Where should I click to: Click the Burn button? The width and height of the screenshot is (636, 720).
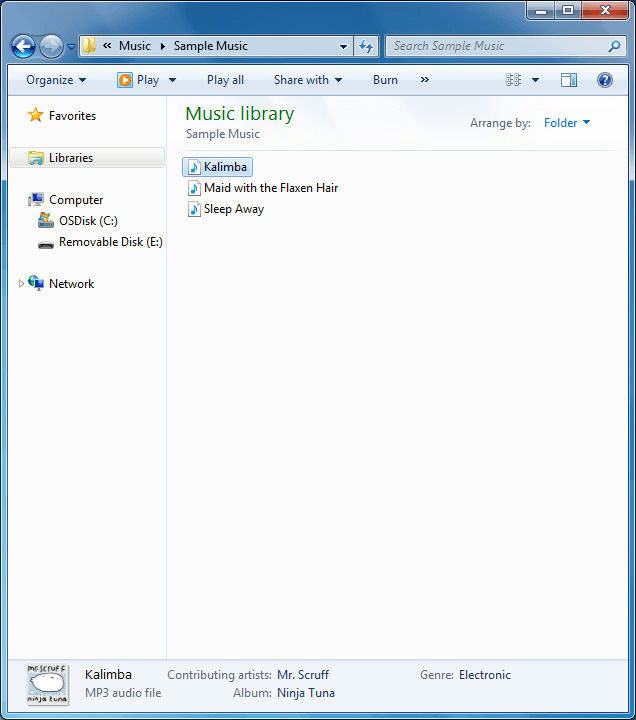point(385,80)
